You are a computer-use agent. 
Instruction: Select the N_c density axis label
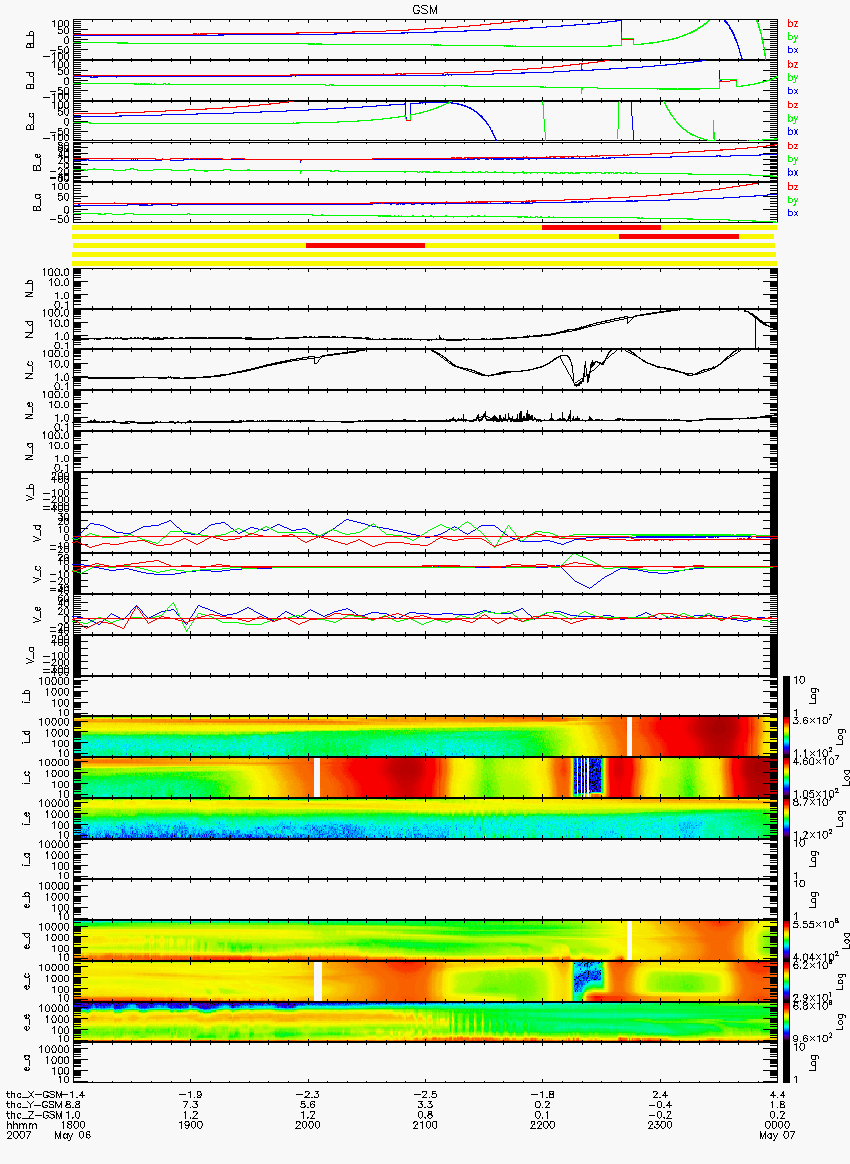coord(30,370)
